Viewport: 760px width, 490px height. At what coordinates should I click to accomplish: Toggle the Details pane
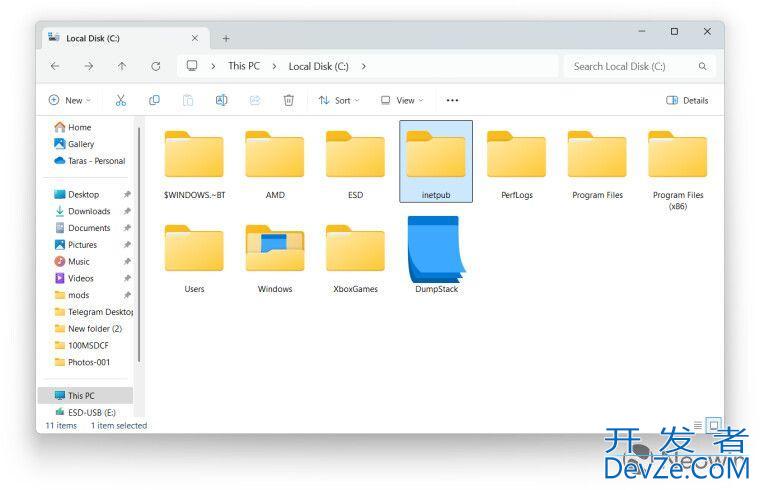pyautogui.click(x=687, y=100)
